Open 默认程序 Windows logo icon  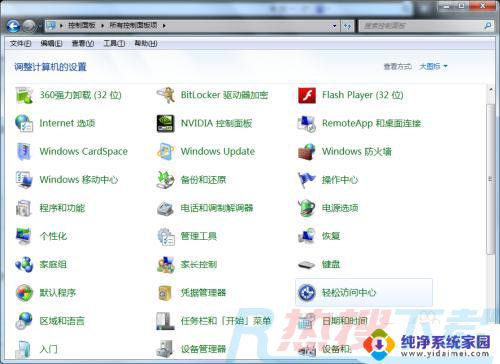[x=24, y=293]
